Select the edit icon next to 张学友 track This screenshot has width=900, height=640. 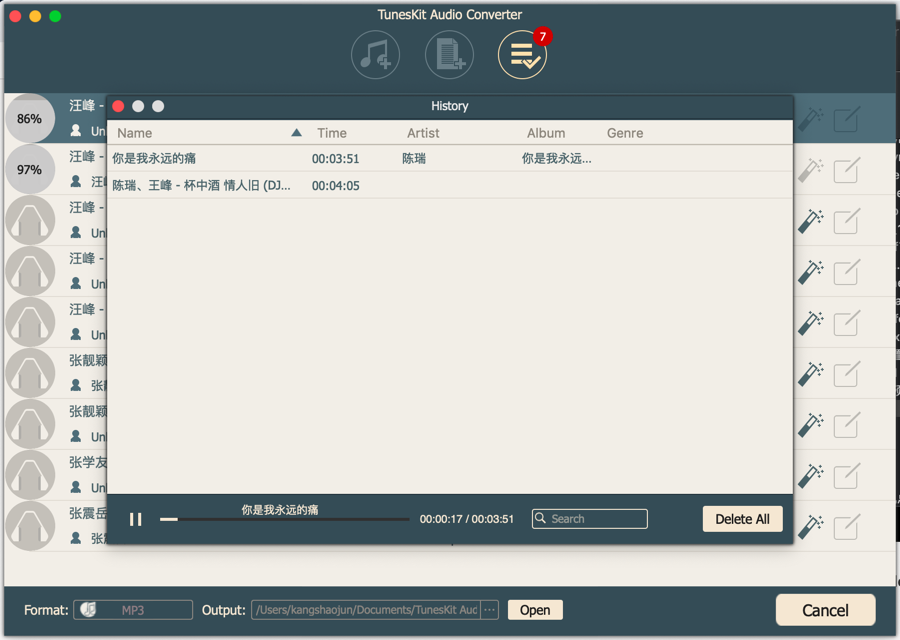coord(845,474)
